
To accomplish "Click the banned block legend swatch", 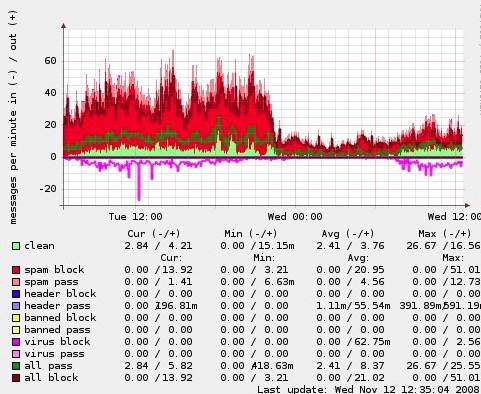I will click(x=16, y=318).
